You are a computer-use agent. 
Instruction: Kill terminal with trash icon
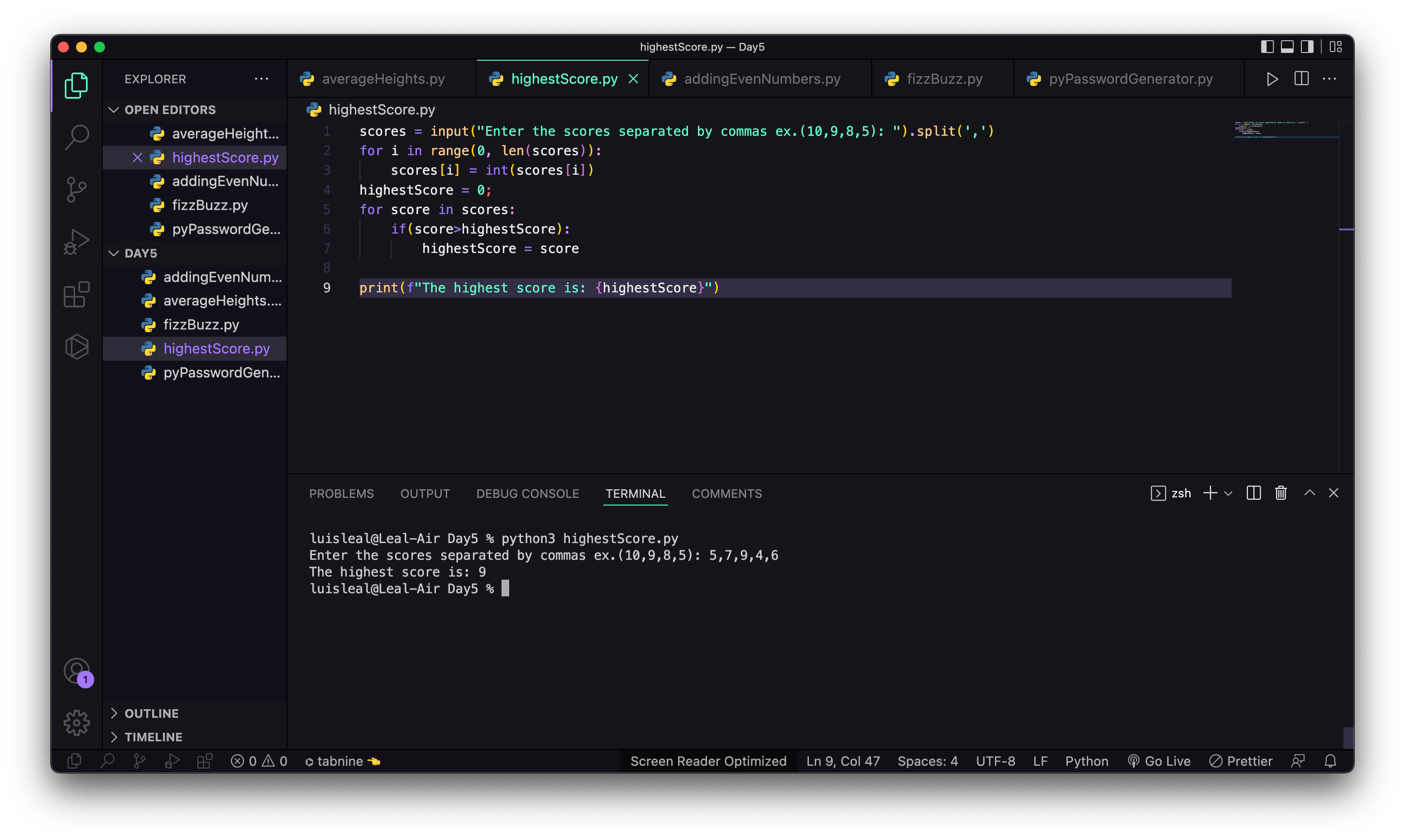click(1281, 493)
